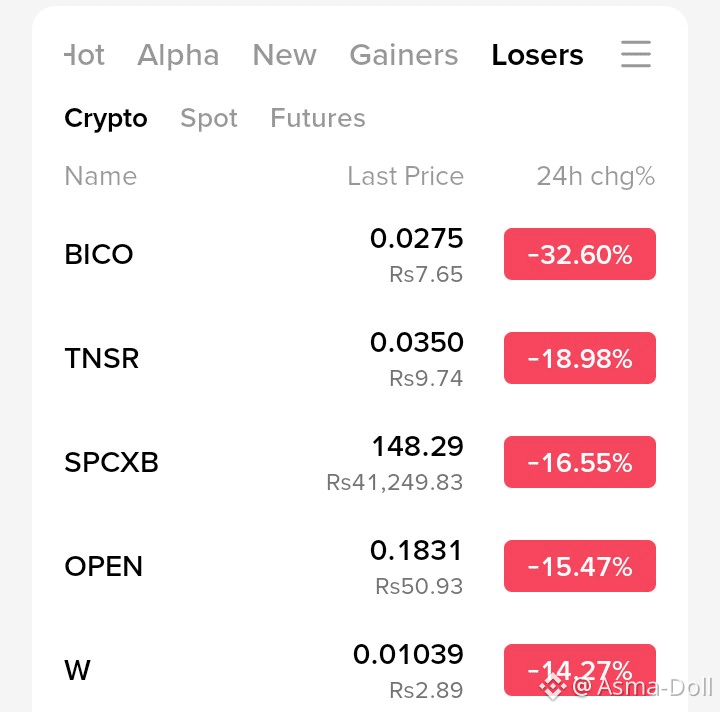Image resolution: width=720 pixels, height=712 pixels.
Task: Open the SPCXB coin row
Action: point(360,462)
